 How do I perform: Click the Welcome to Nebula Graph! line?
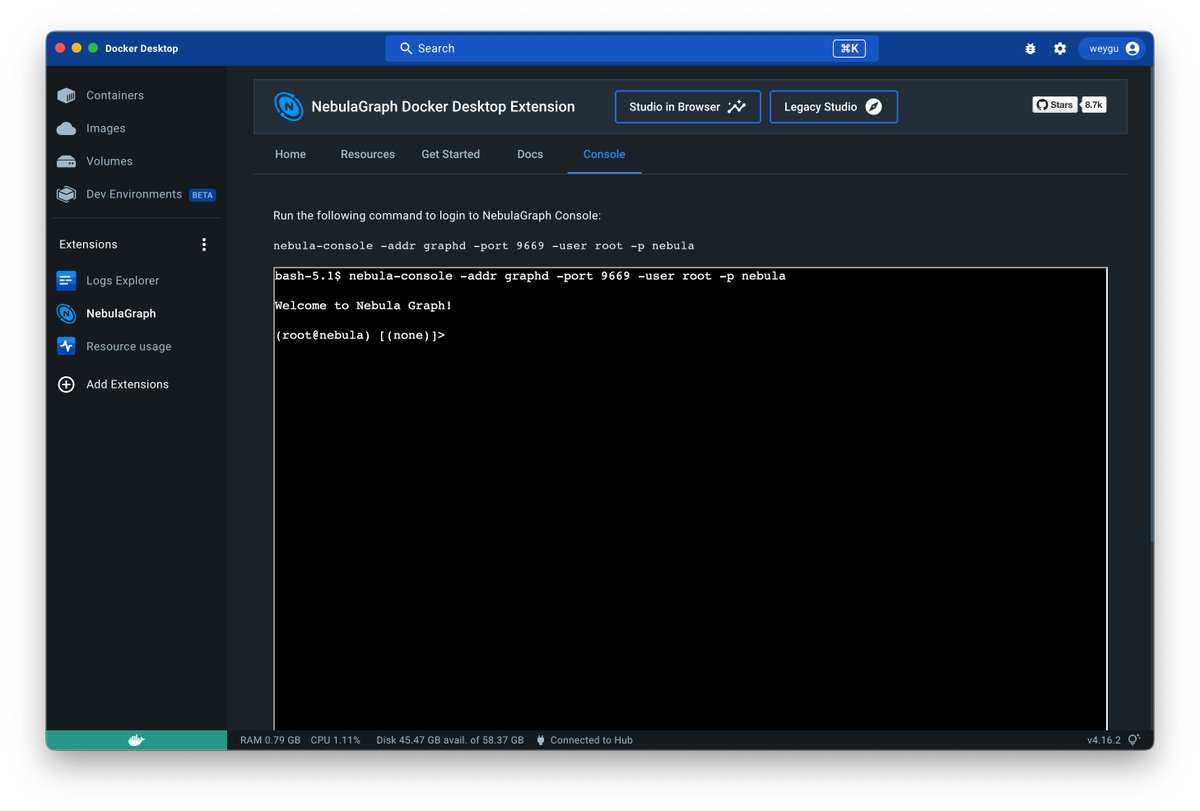point(363,306)
